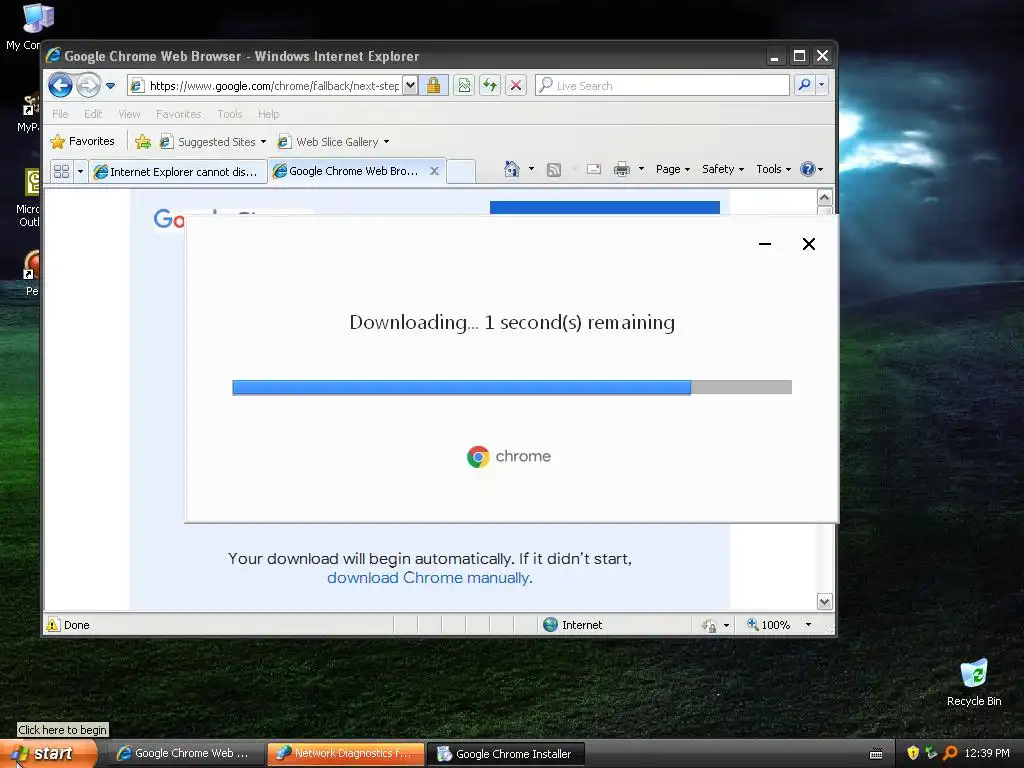Open the recent pages dropdown arrow
The width and height of the screenshot is (1024, 768).
click(110, 86)
